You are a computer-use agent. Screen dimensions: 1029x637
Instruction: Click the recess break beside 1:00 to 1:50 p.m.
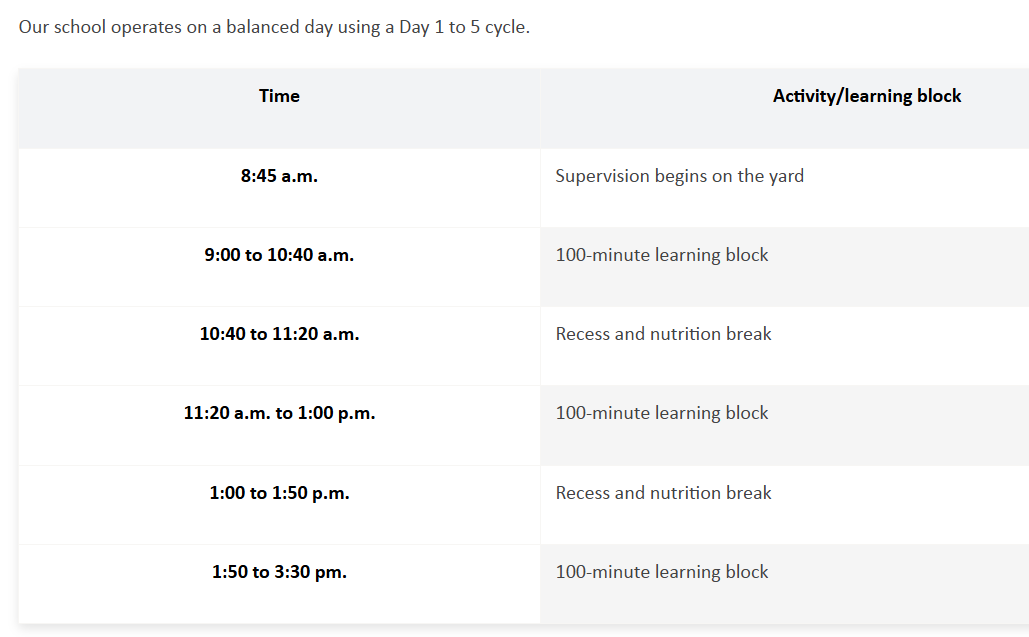tap(663, 493)
